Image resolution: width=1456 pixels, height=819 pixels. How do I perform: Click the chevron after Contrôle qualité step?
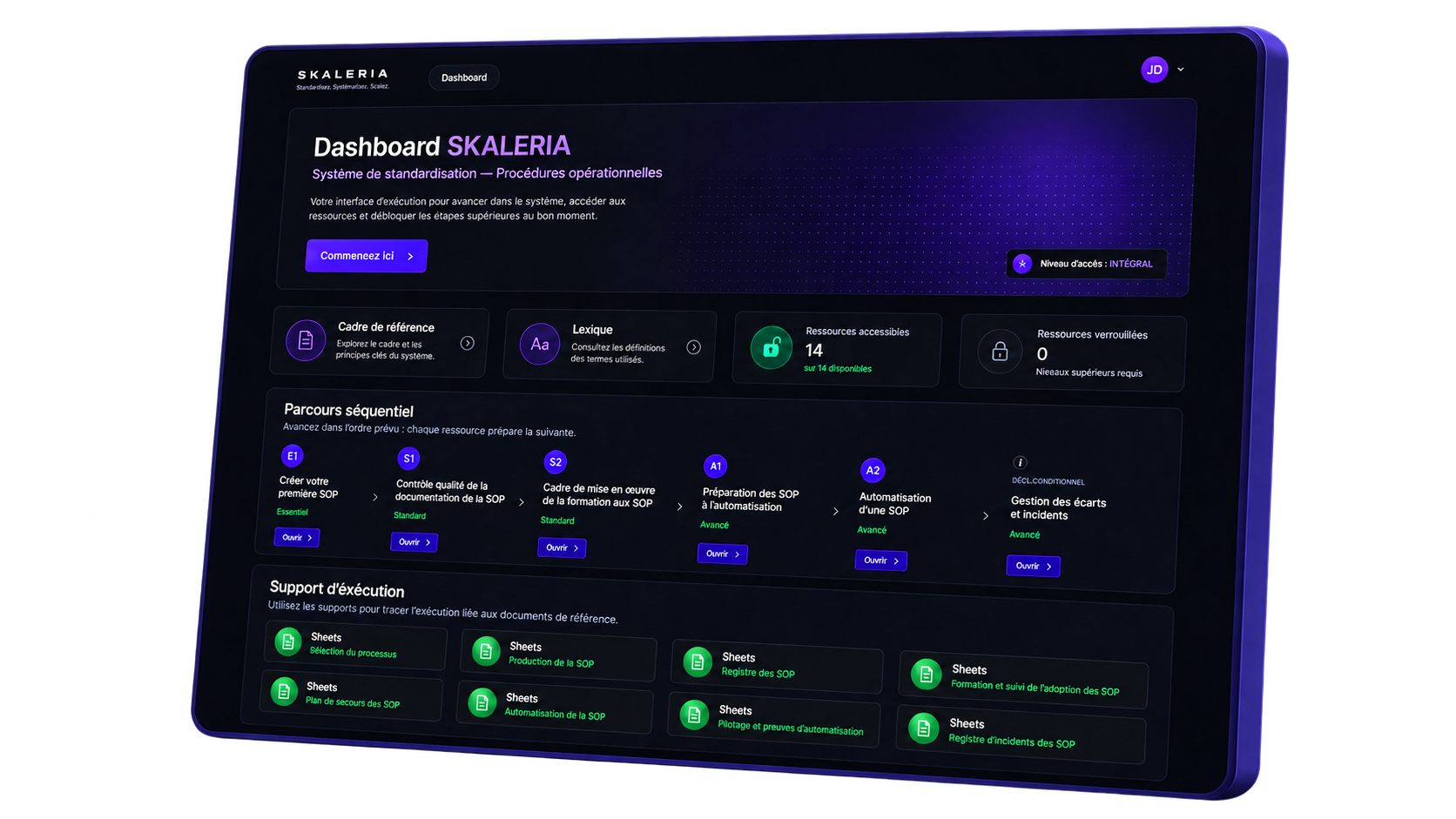pos(522,502)
